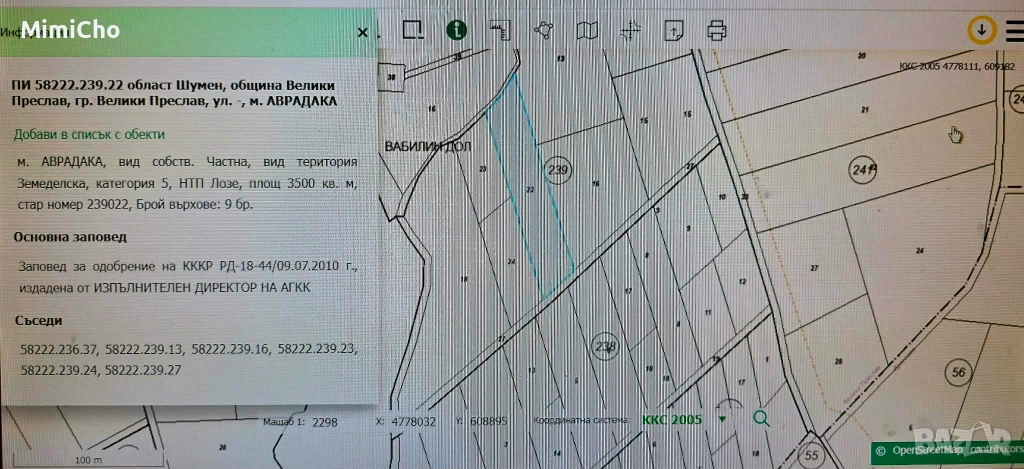Viewport: 1024px width, 469px height.
Task: Click 'Добави в списък с обекти' link
Action: 89,134
